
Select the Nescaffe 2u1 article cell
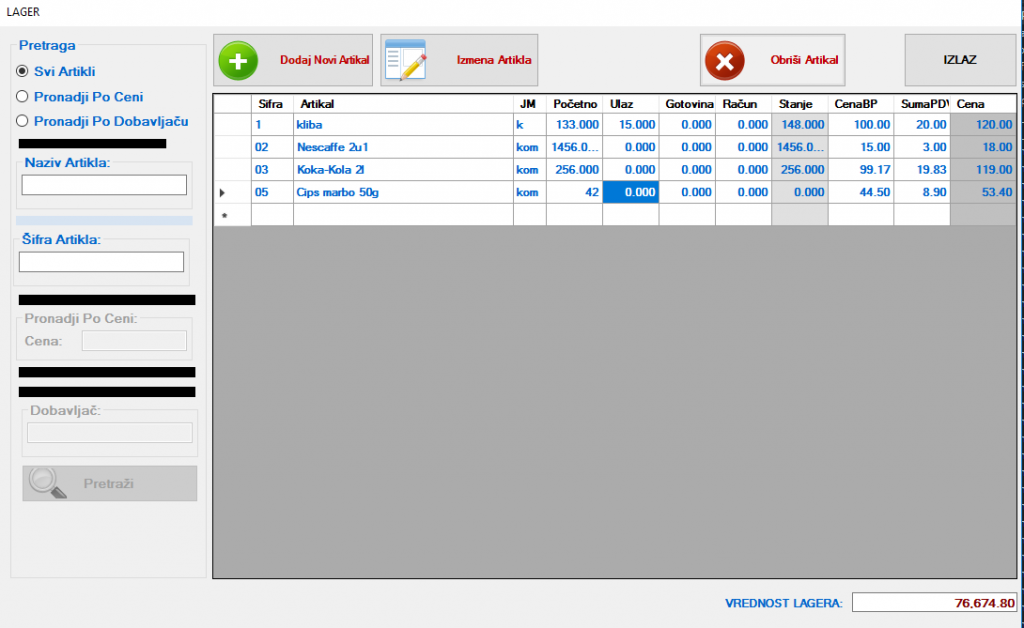pos(402,147)
